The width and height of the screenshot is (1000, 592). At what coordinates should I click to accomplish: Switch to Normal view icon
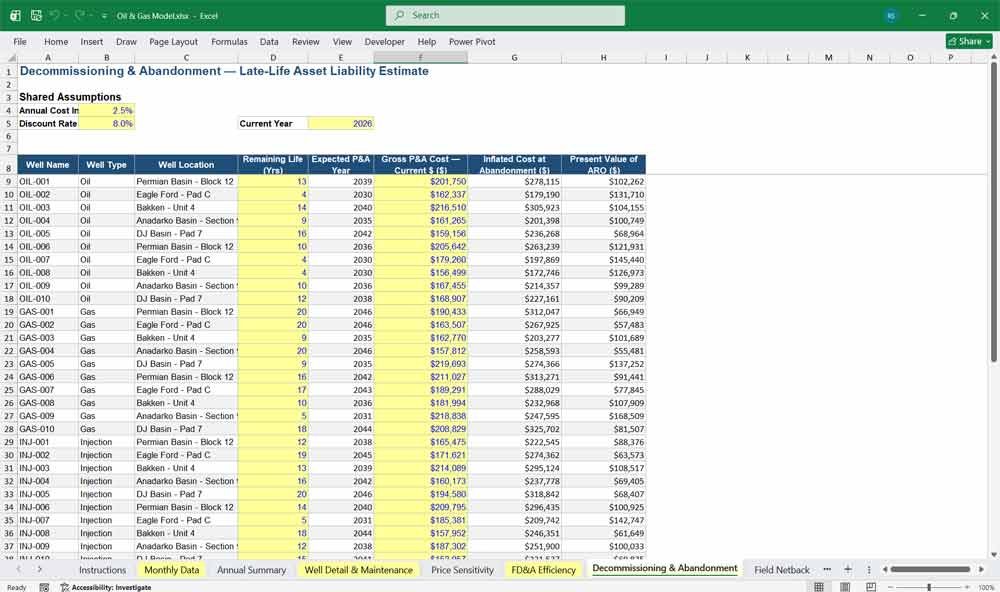819,587
